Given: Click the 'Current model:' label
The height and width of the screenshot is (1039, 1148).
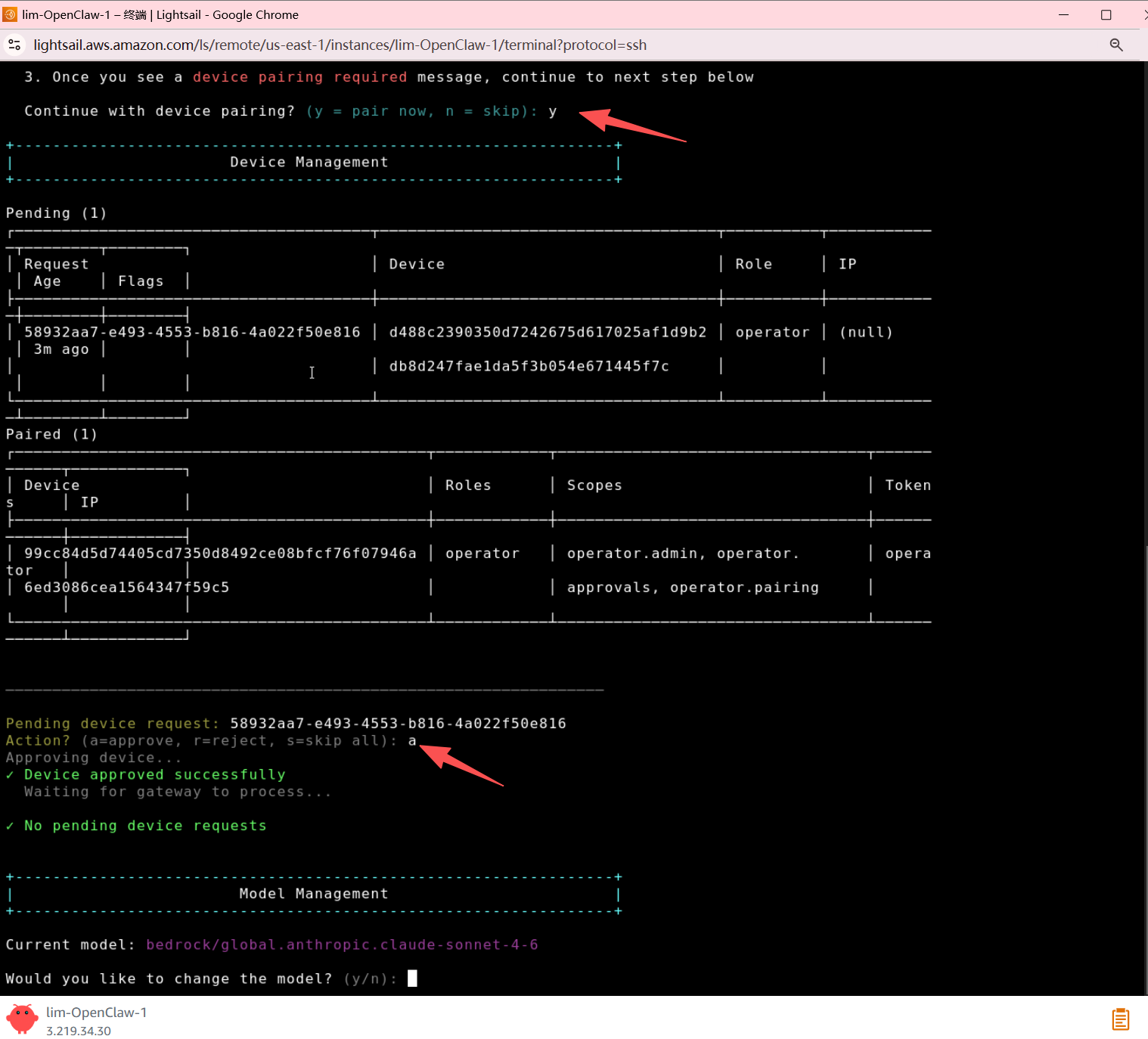Looking at the screenshot, I should pyautogui.click(x=70, y=944).
